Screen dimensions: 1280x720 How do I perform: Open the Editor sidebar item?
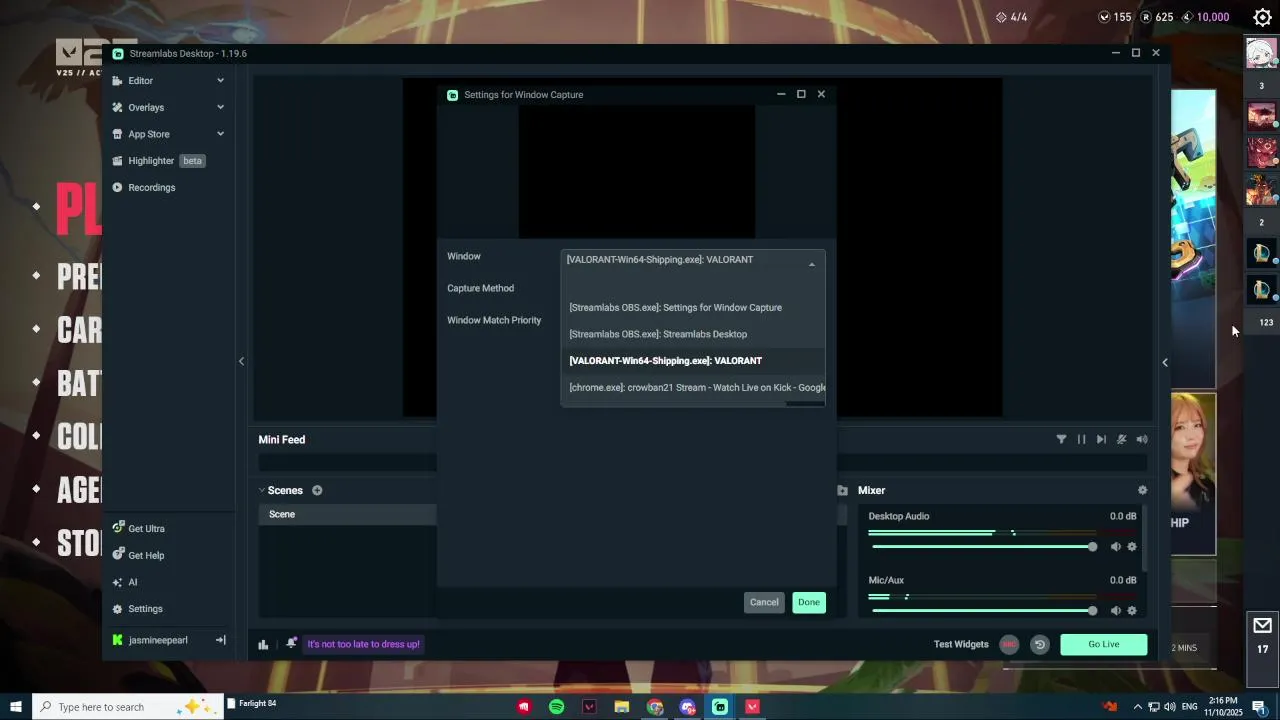coord(140,81)
